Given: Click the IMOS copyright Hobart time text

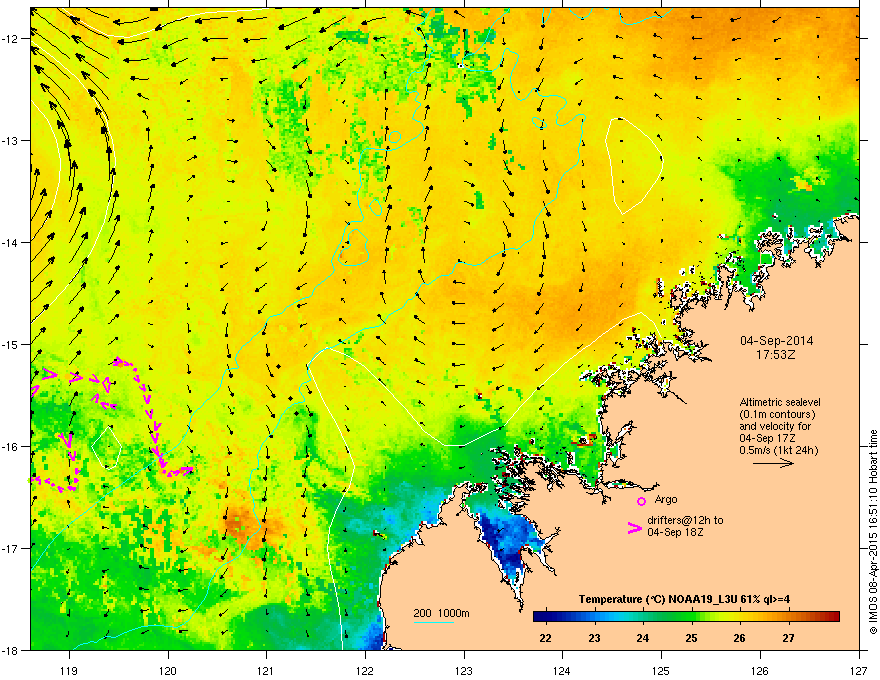Looking at the screenshot, I should [x=873, y=532].
